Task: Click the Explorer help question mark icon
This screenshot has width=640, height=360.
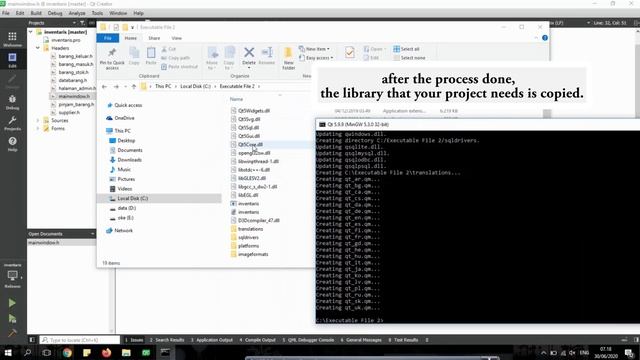Action: (x=545, y=38)
